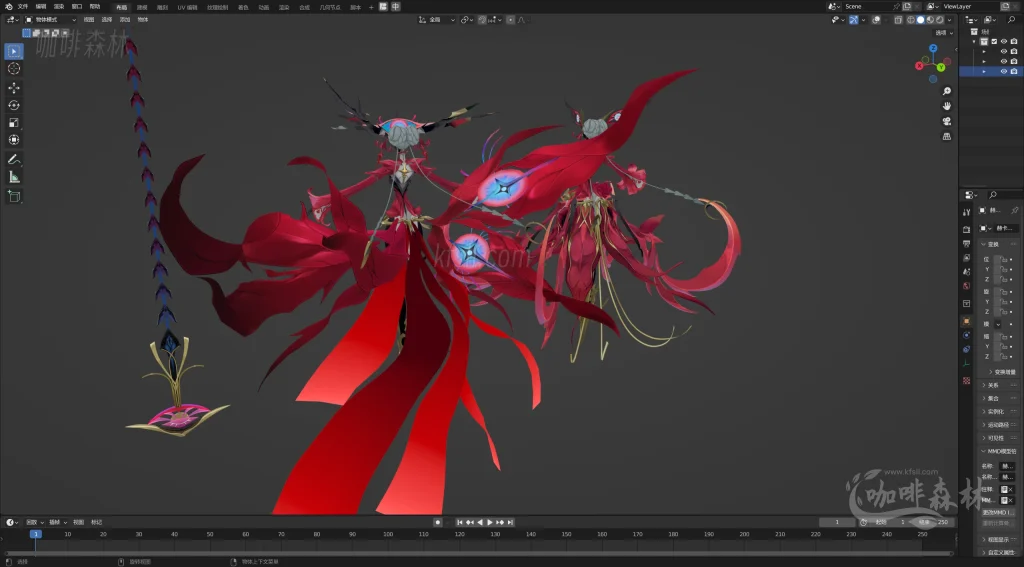The height and width of the screenshot is (567, 1024).
Task: Open the Physics properties tab
Action: click(967, 335)
